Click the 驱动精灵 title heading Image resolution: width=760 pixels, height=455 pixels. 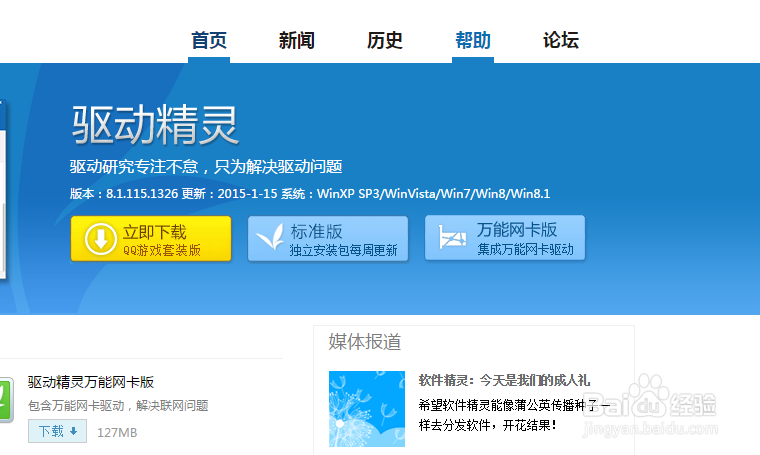[x=155, y=126]
